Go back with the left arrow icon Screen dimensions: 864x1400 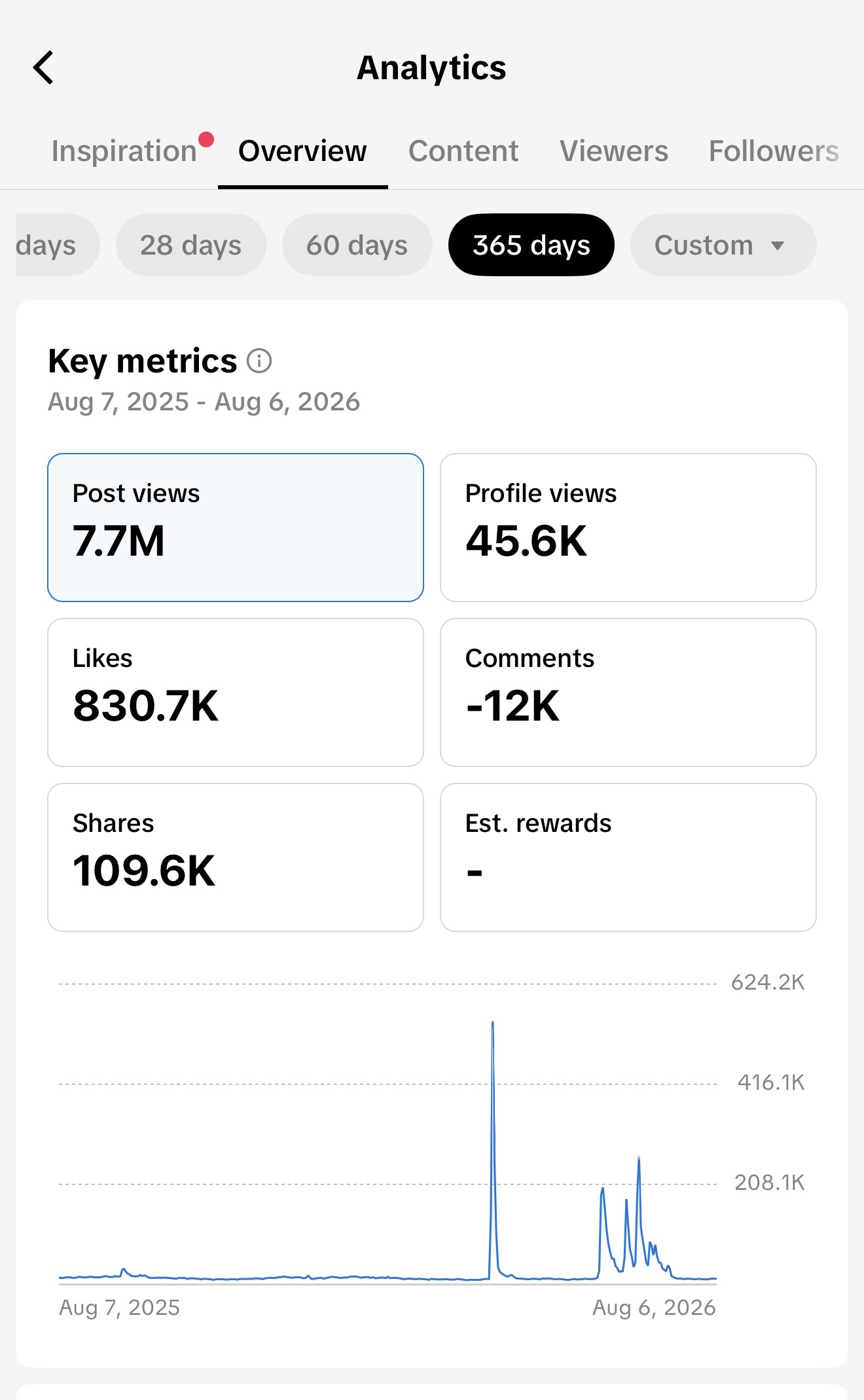pyautogui.click(x=43, y=68)
